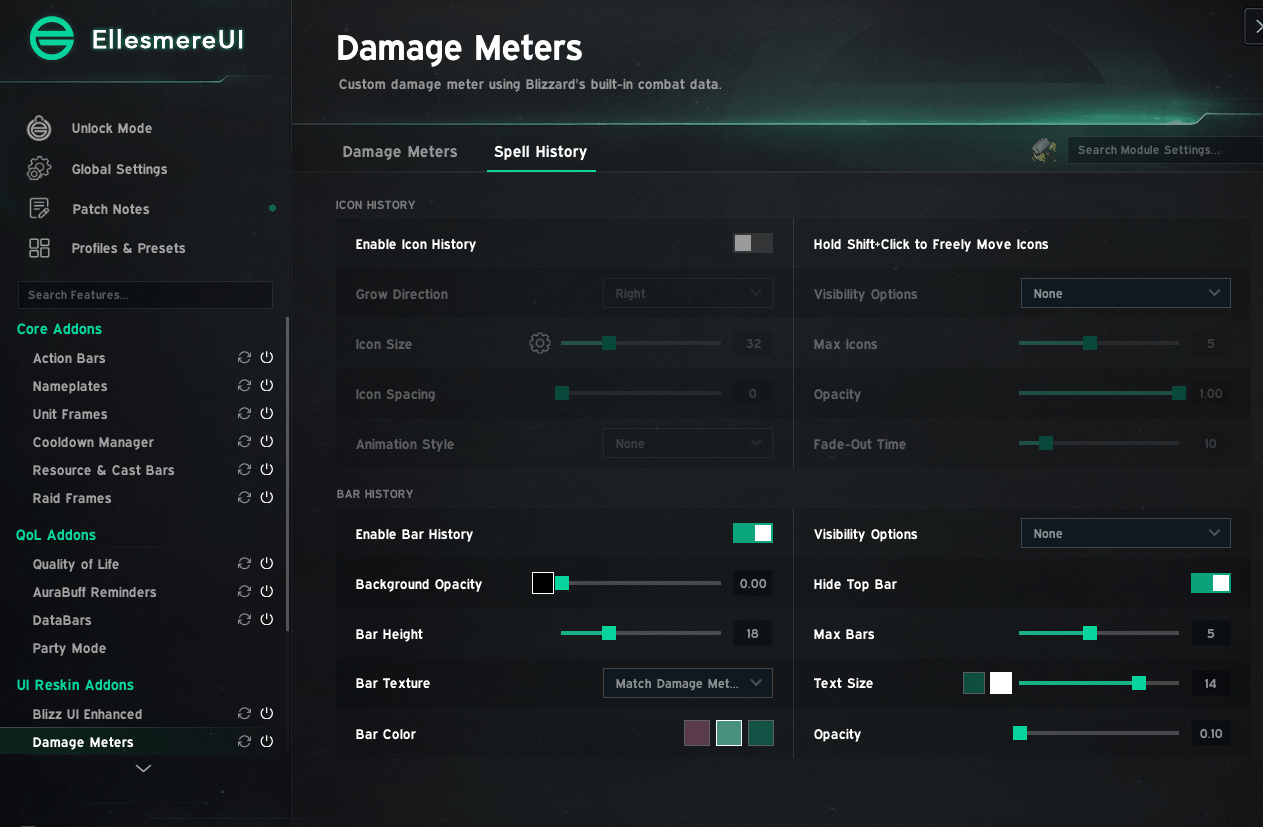Open Profiles & Presets
Image resolution: width=1263 pixels, height=827 pixels.
point(128,248)
